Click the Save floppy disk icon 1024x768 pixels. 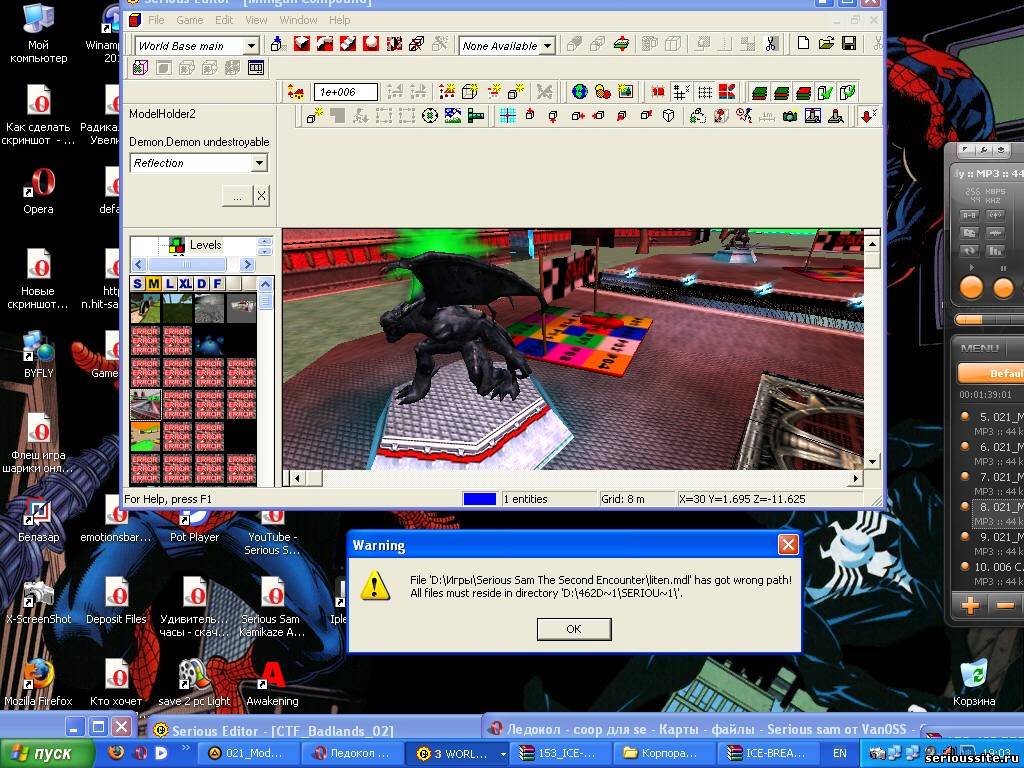point(849,43)
